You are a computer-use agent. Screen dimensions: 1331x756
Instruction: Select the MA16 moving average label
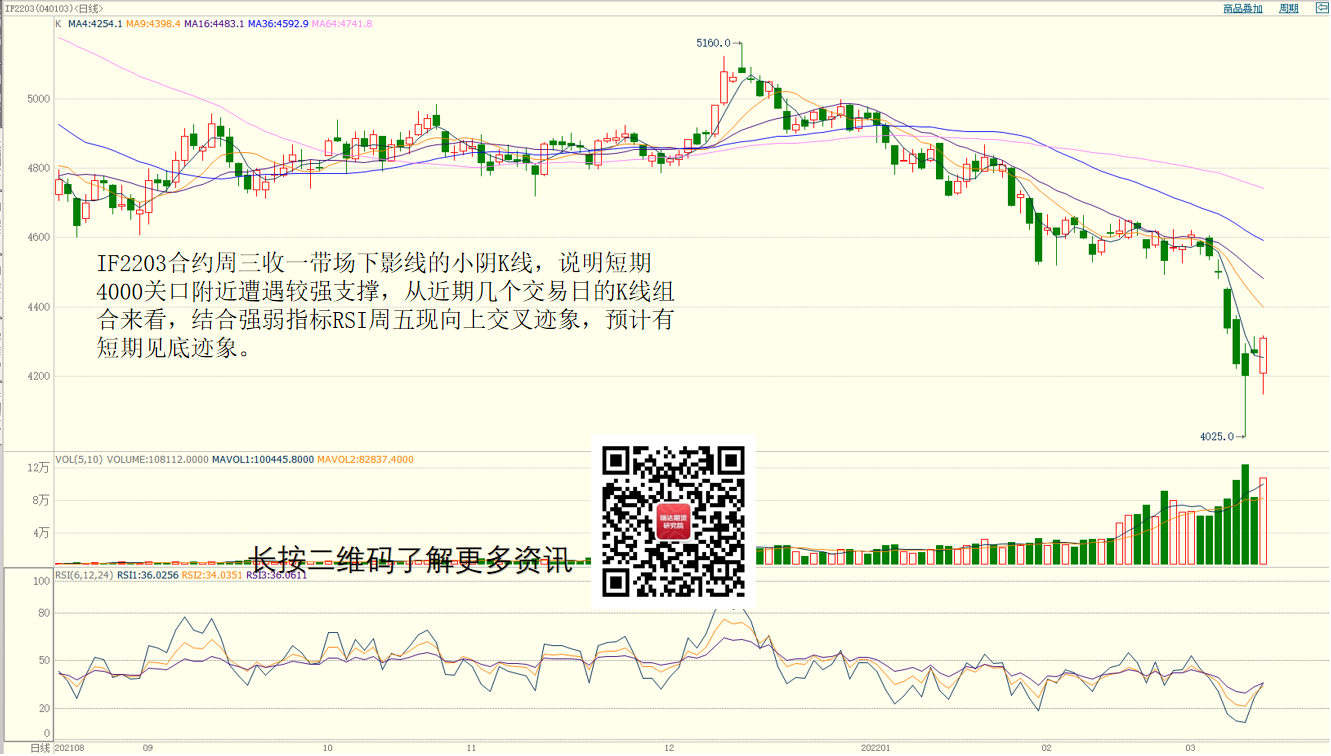214,23
